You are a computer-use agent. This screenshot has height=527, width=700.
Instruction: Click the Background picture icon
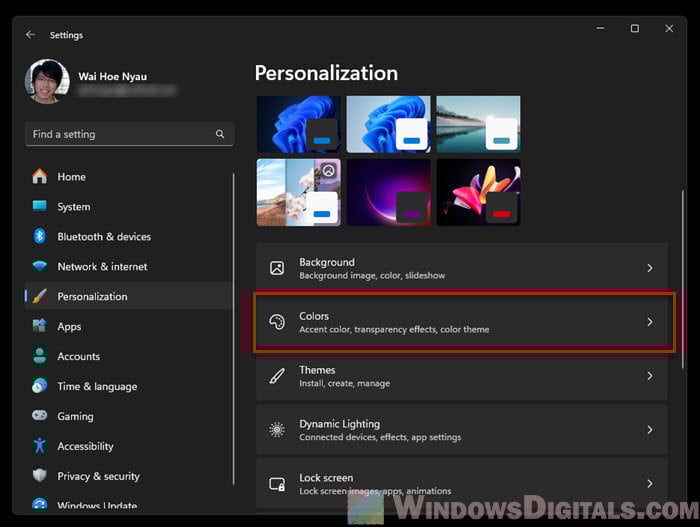tap(277, 268)
